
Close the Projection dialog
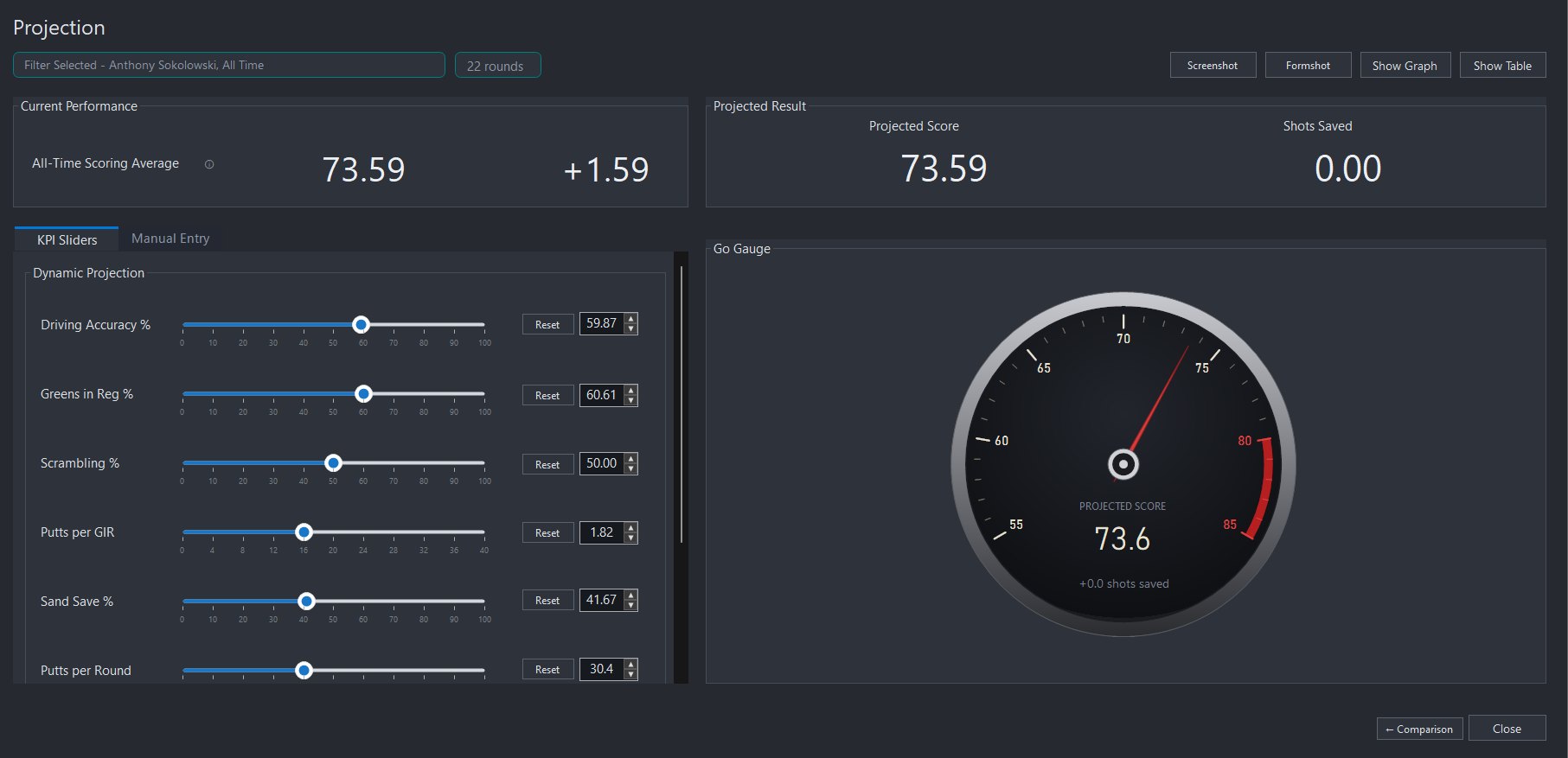click(1507, 729)
